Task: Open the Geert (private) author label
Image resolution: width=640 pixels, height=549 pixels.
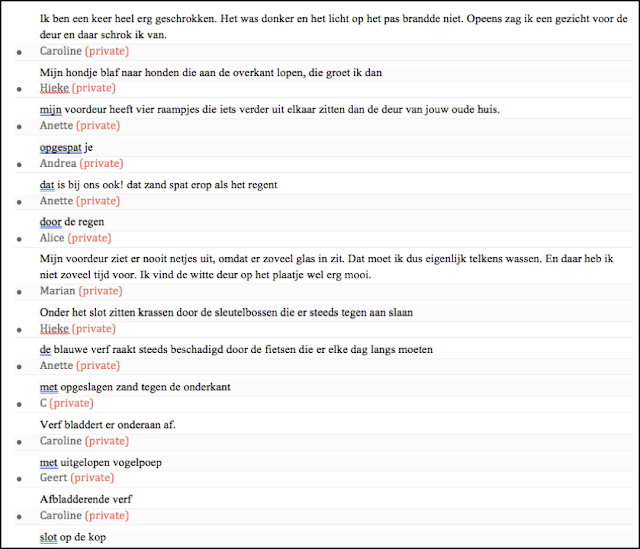Action: (x=77, y=478)
